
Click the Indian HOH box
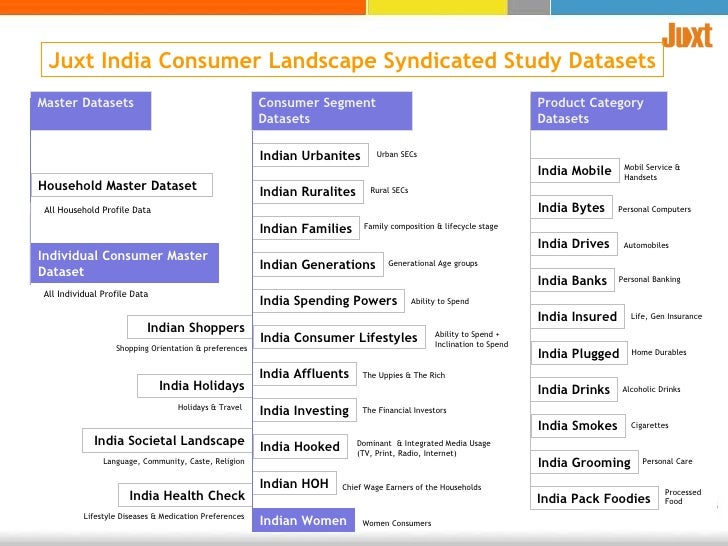[295, 483]
